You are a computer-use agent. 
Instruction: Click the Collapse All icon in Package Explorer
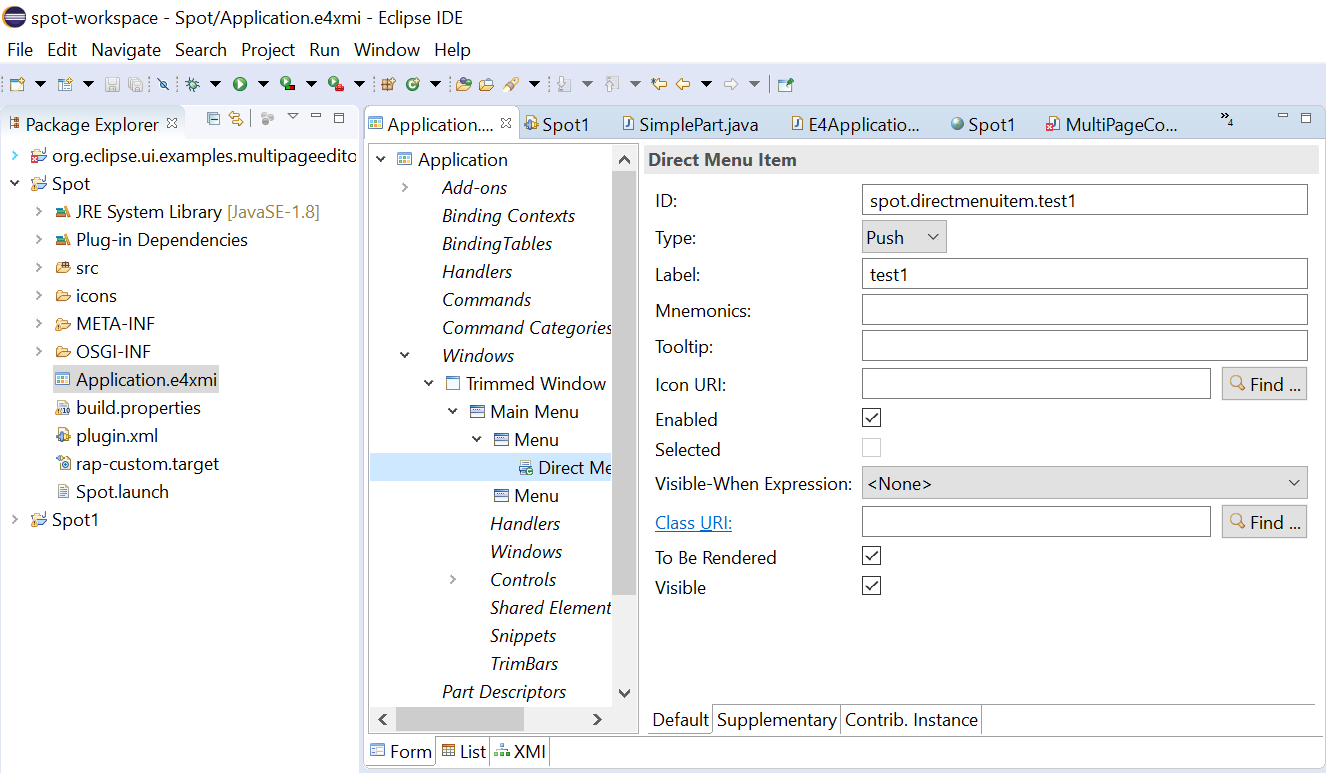tap(213, 118)
